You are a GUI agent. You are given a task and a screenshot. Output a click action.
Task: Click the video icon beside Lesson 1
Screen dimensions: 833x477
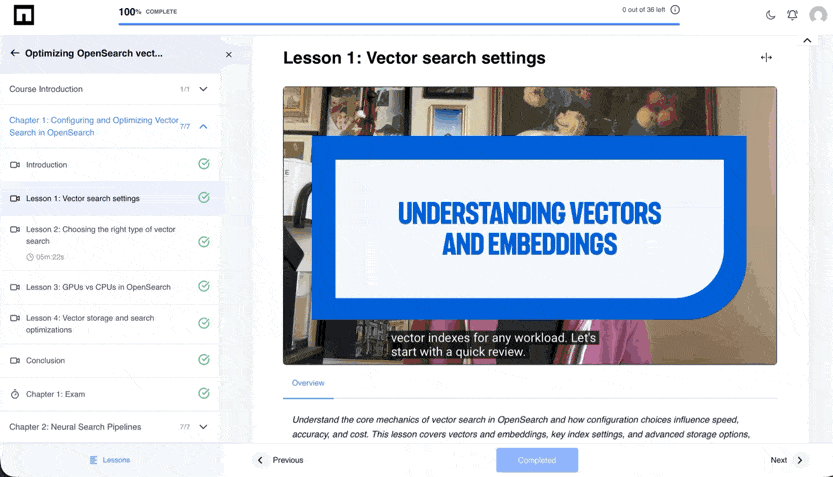[15, 198]
